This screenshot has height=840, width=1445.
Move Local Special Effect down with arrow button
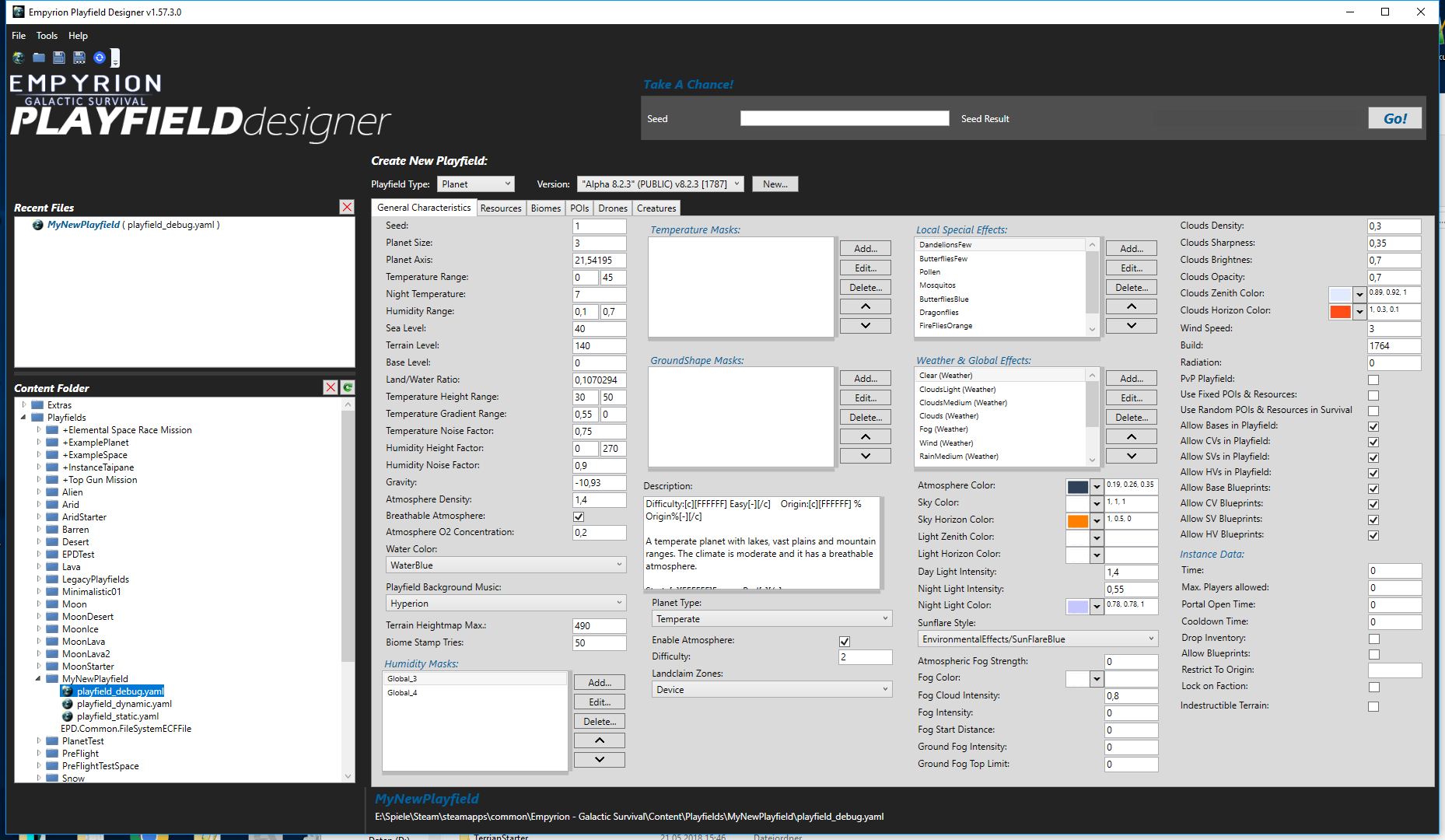click(1132, 326)
